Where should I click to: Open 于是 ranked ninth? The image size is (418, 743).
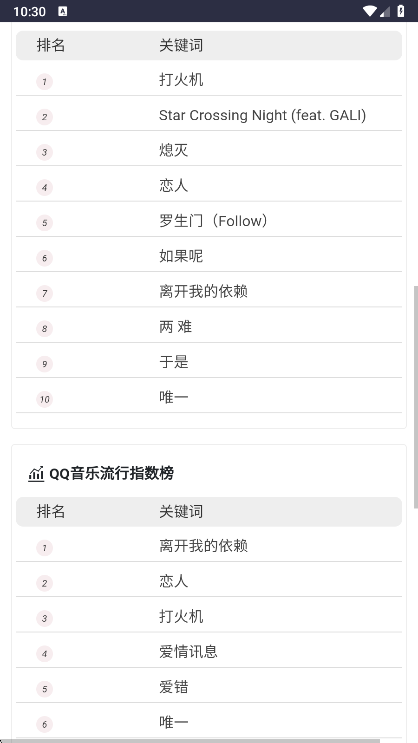tap(173, 362)
